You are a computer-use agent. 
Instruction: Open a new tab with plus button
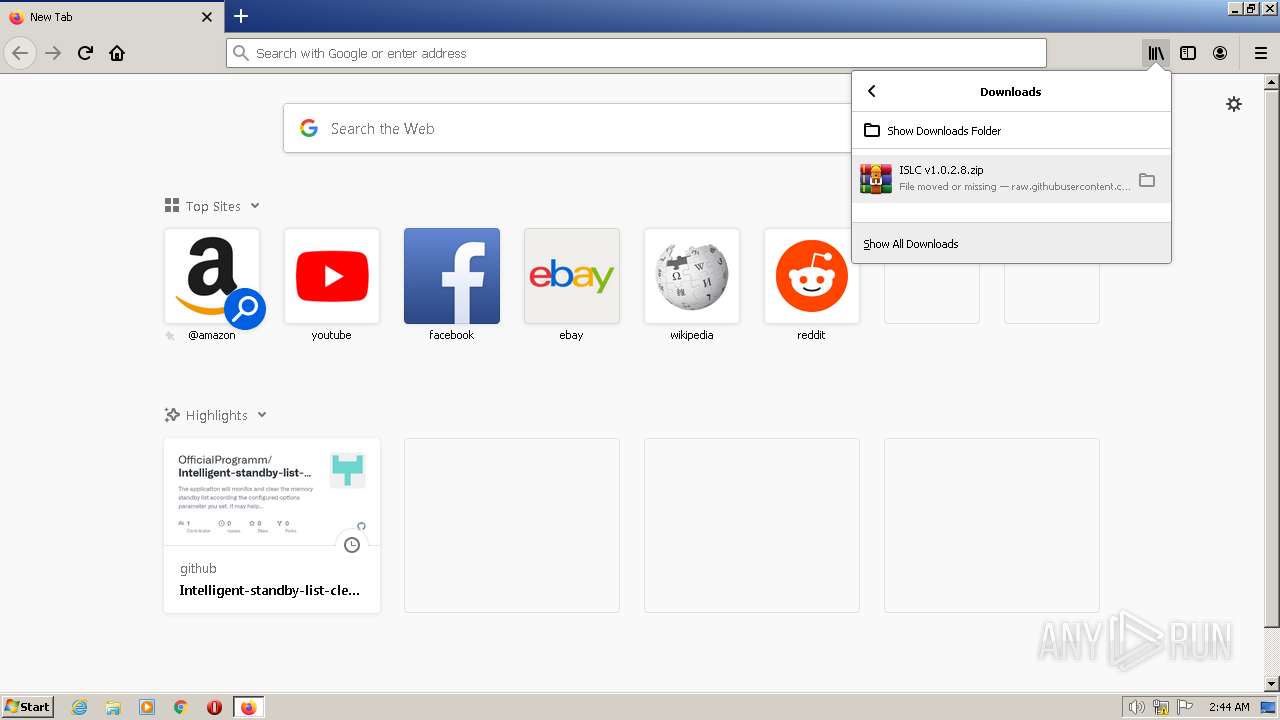(241, 16)
